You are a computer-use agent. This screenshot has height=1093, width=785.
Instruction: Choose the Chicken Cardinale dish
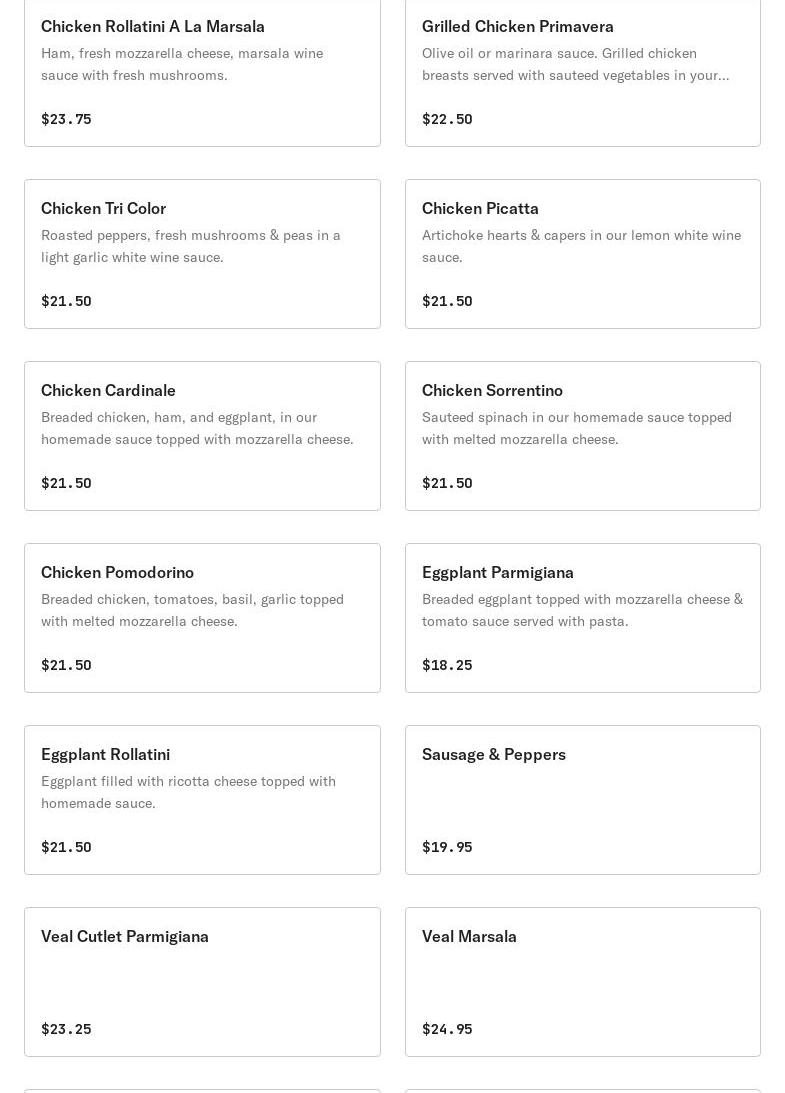pos(108,391)
